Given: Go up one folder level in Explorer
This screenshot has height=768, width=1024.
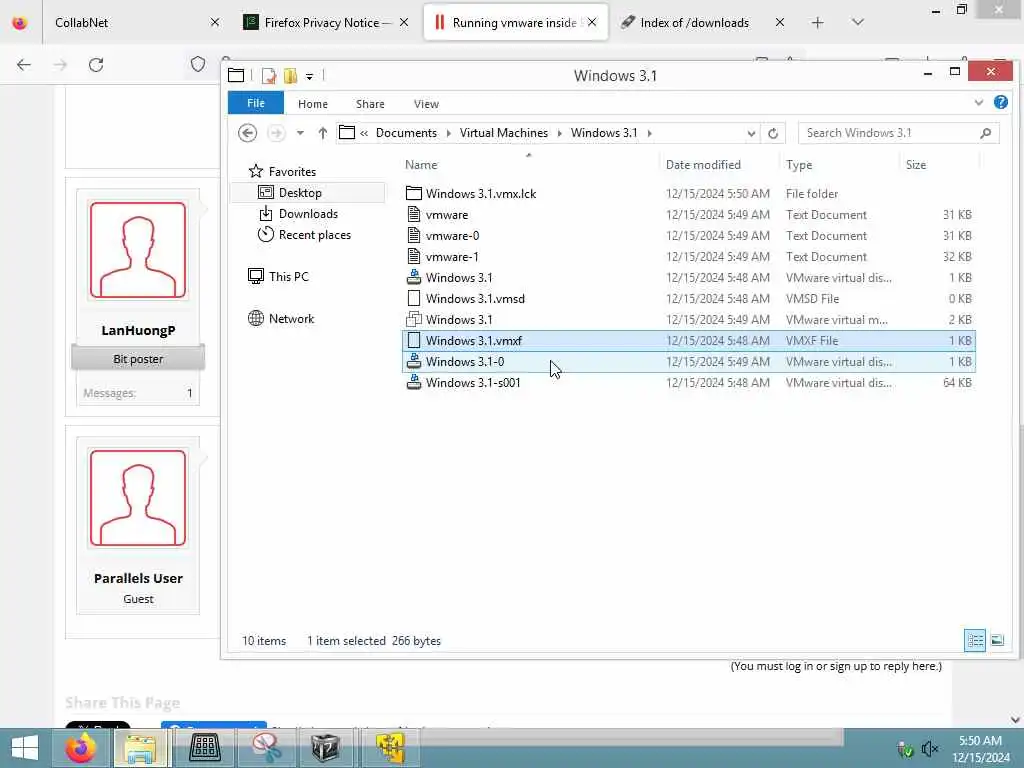Looking at the screenshot, I should pos(323,133).
